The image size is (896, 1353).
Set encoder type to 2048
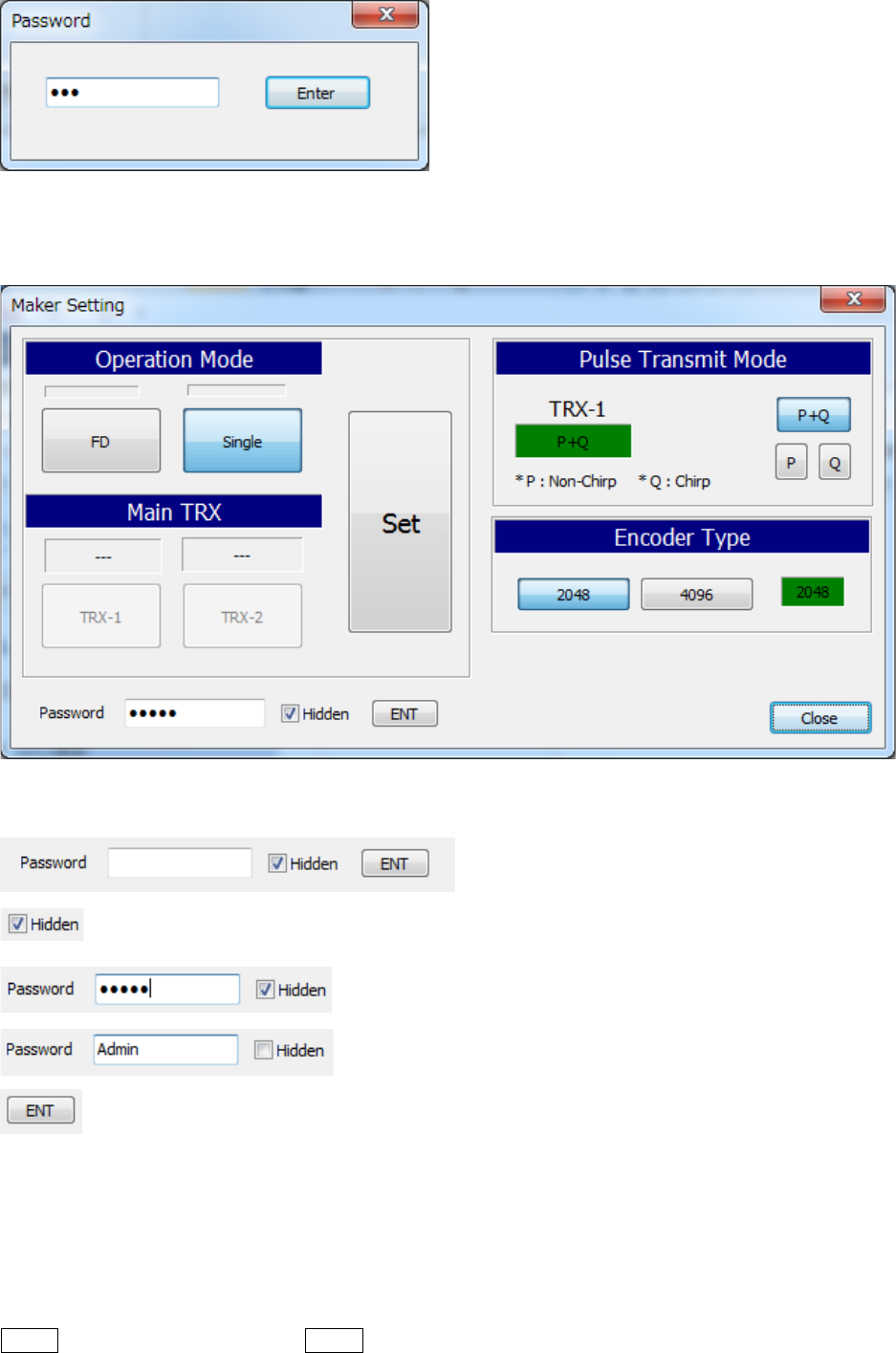[574, 594]
